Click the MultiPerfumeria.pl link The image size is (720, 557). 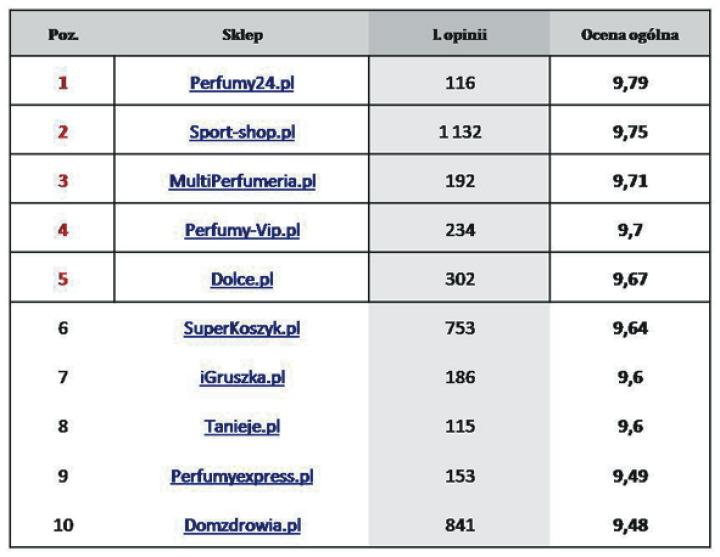tap(242, 182)
